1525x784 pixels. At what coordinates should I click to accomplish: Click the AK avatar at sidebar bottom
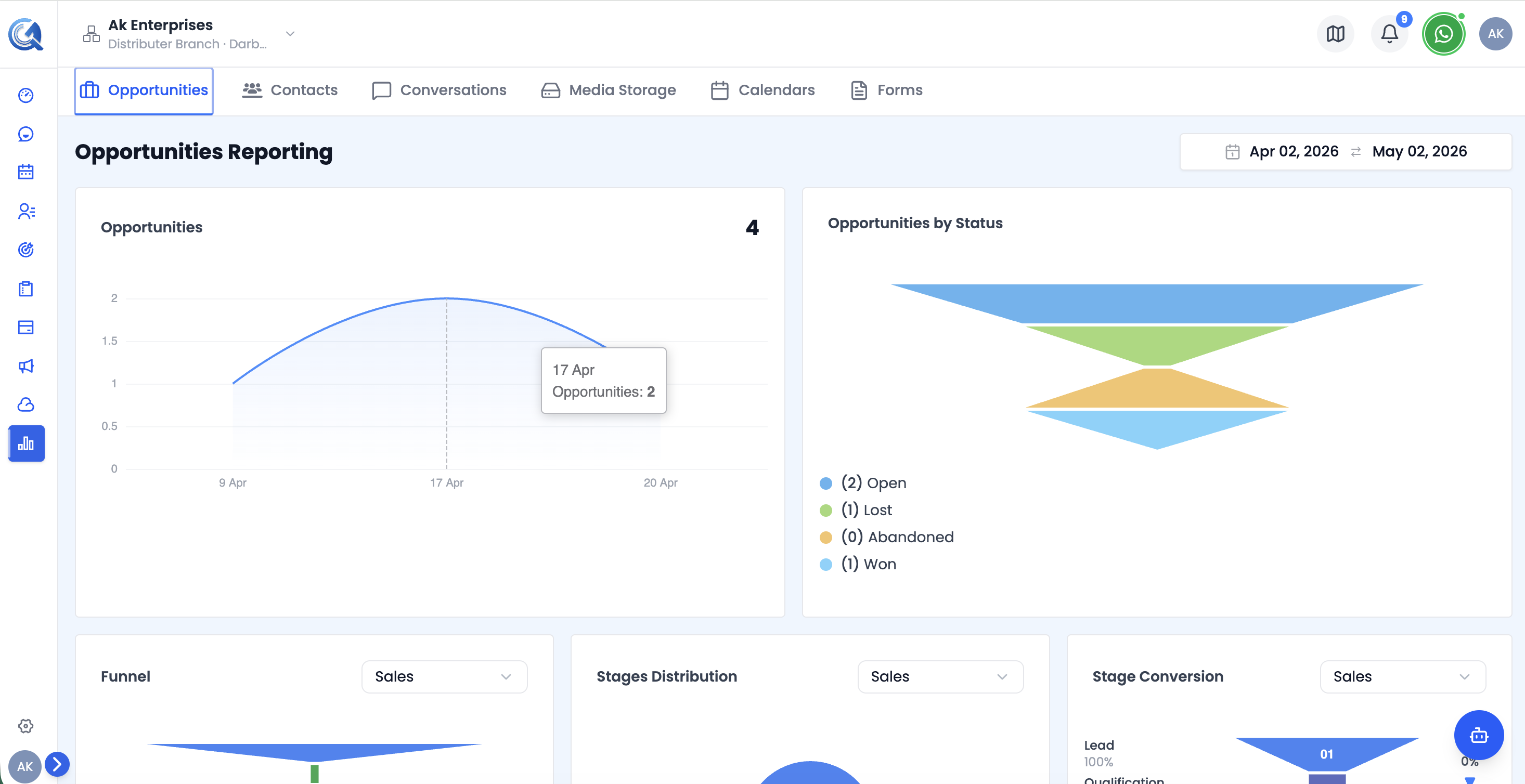24,766
